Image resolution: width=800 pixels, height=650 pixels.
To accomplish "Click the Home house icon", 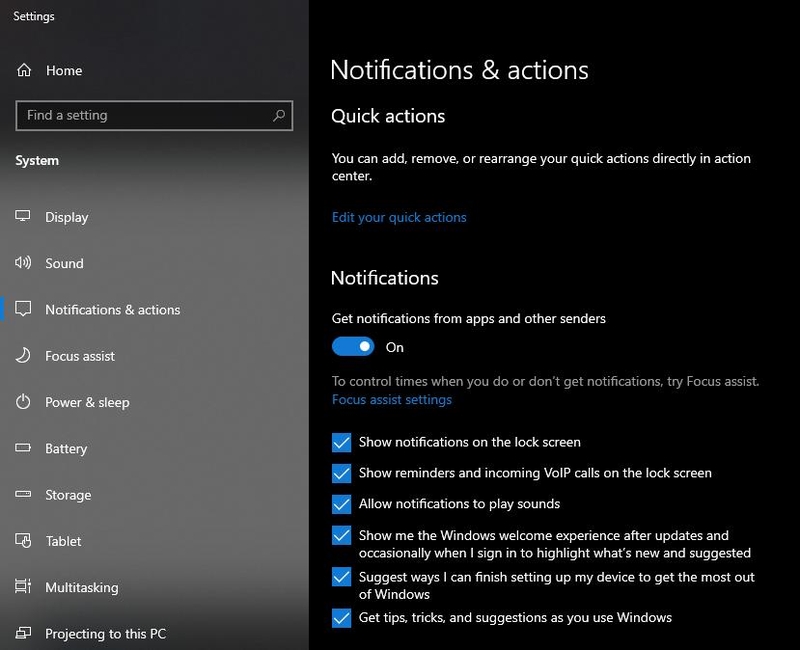I will coord(24,70).
